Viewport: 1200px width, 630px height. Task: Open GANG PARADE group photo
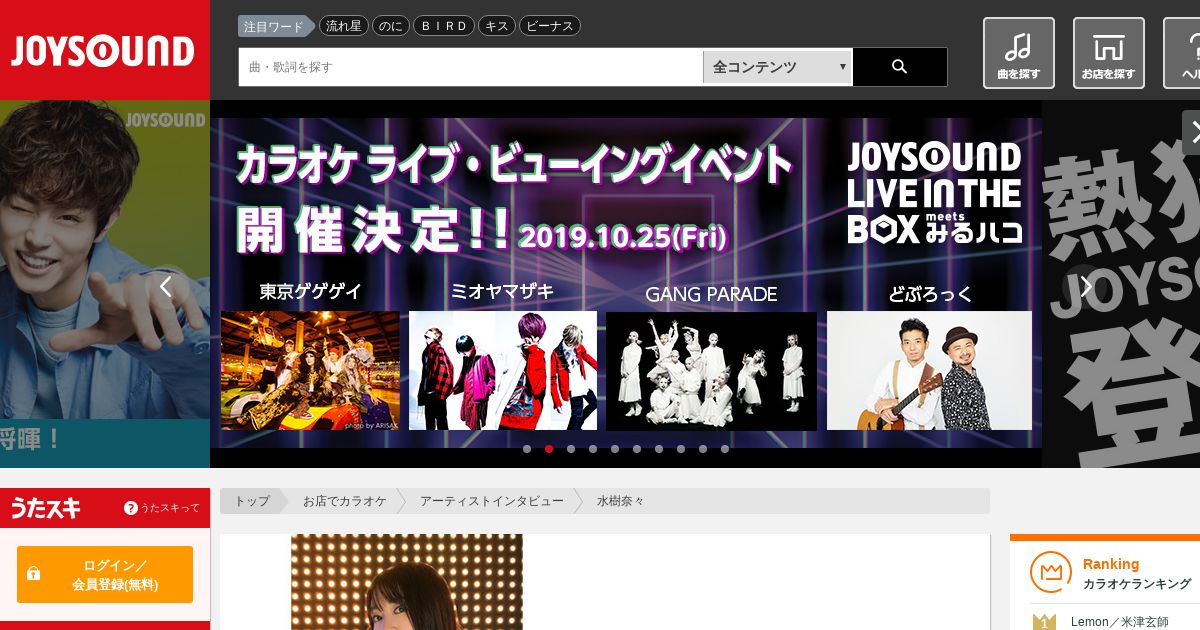711,371
